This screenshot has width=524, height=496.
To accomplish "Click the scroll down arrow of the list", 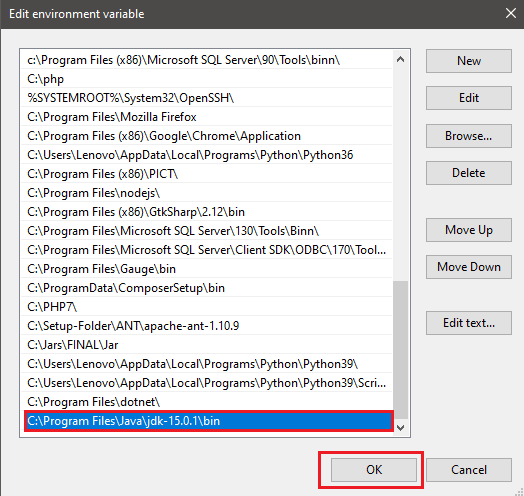I will point(400,427).
